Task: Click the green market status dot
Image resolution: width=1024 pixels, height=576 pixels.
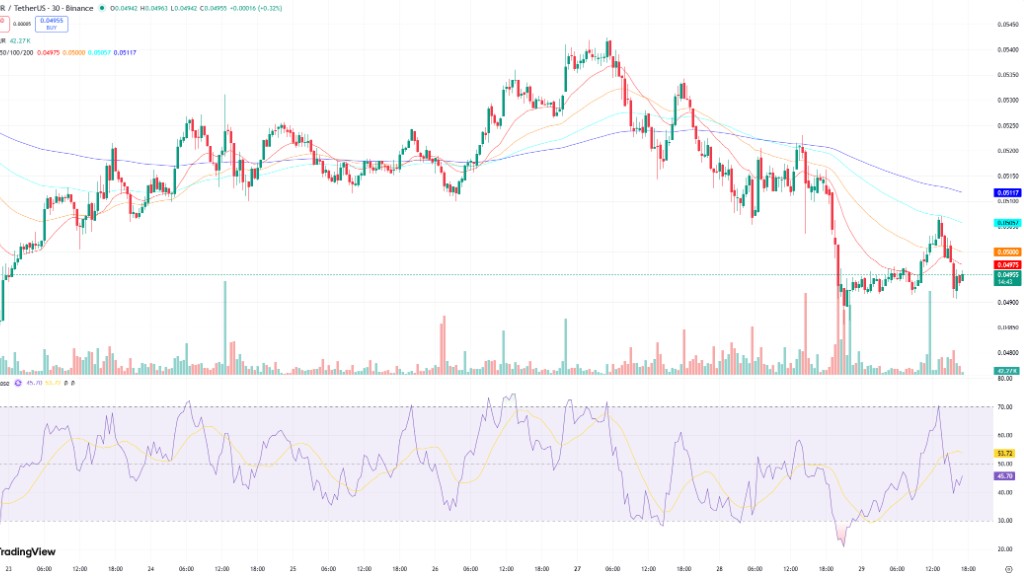Action: (x=102, y=6)
